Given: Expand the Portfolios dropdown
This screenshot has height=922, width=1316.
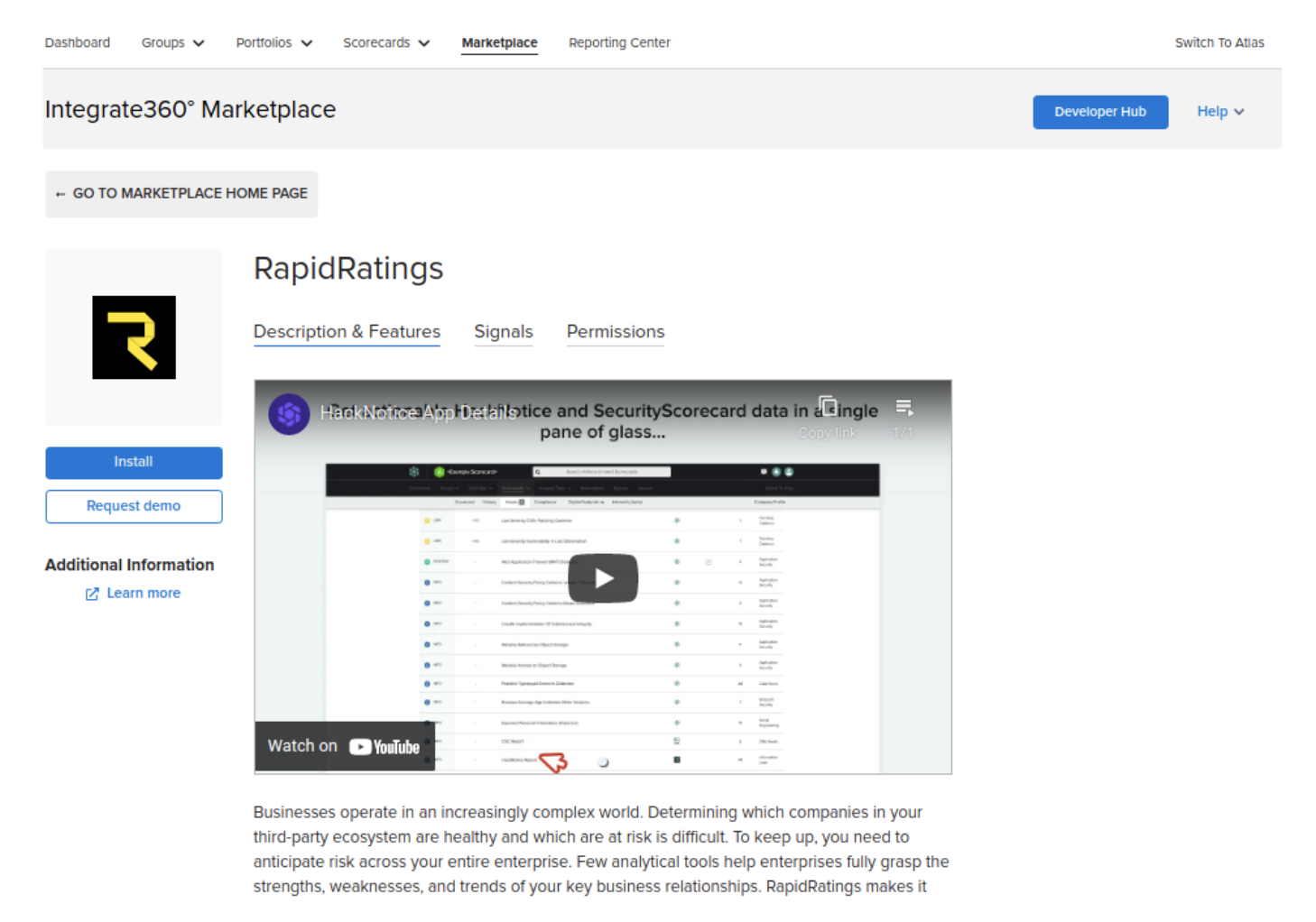Looking at the screenshot, I should click(274, 42).
